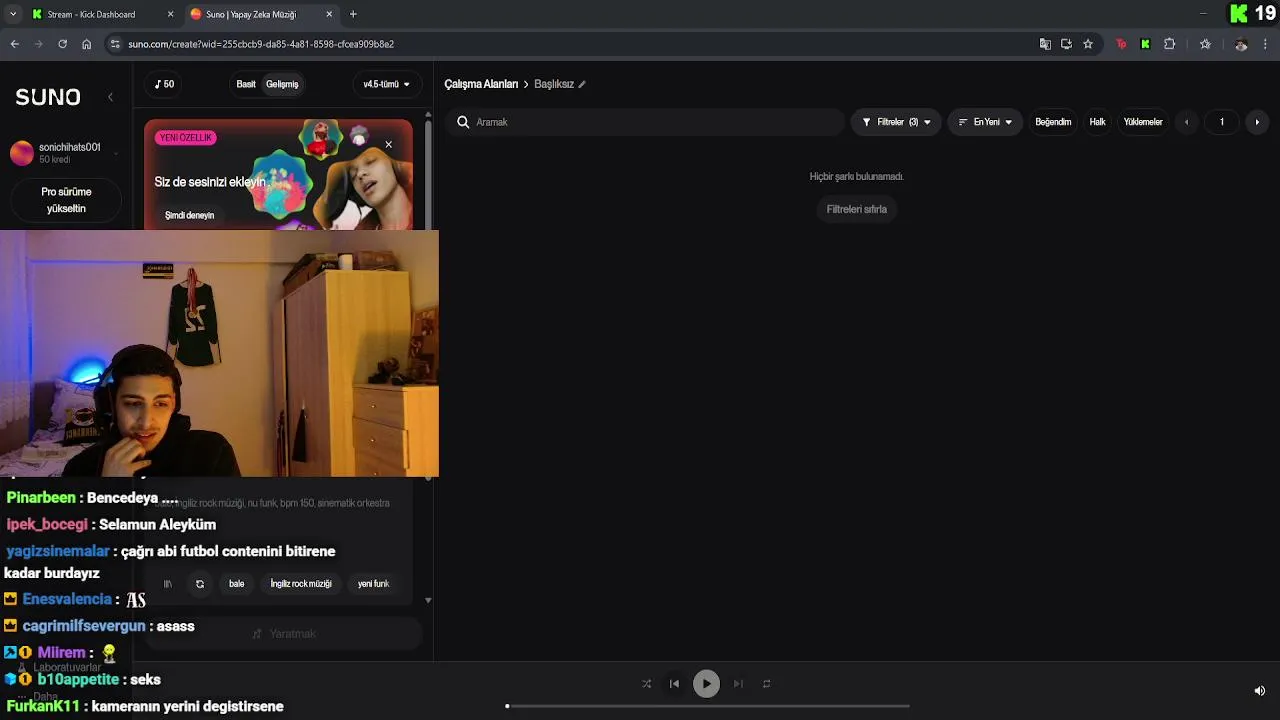1280x720 pixels.
Task: Toggle the Beğendim filter
Action: (x=1053, y=122)
